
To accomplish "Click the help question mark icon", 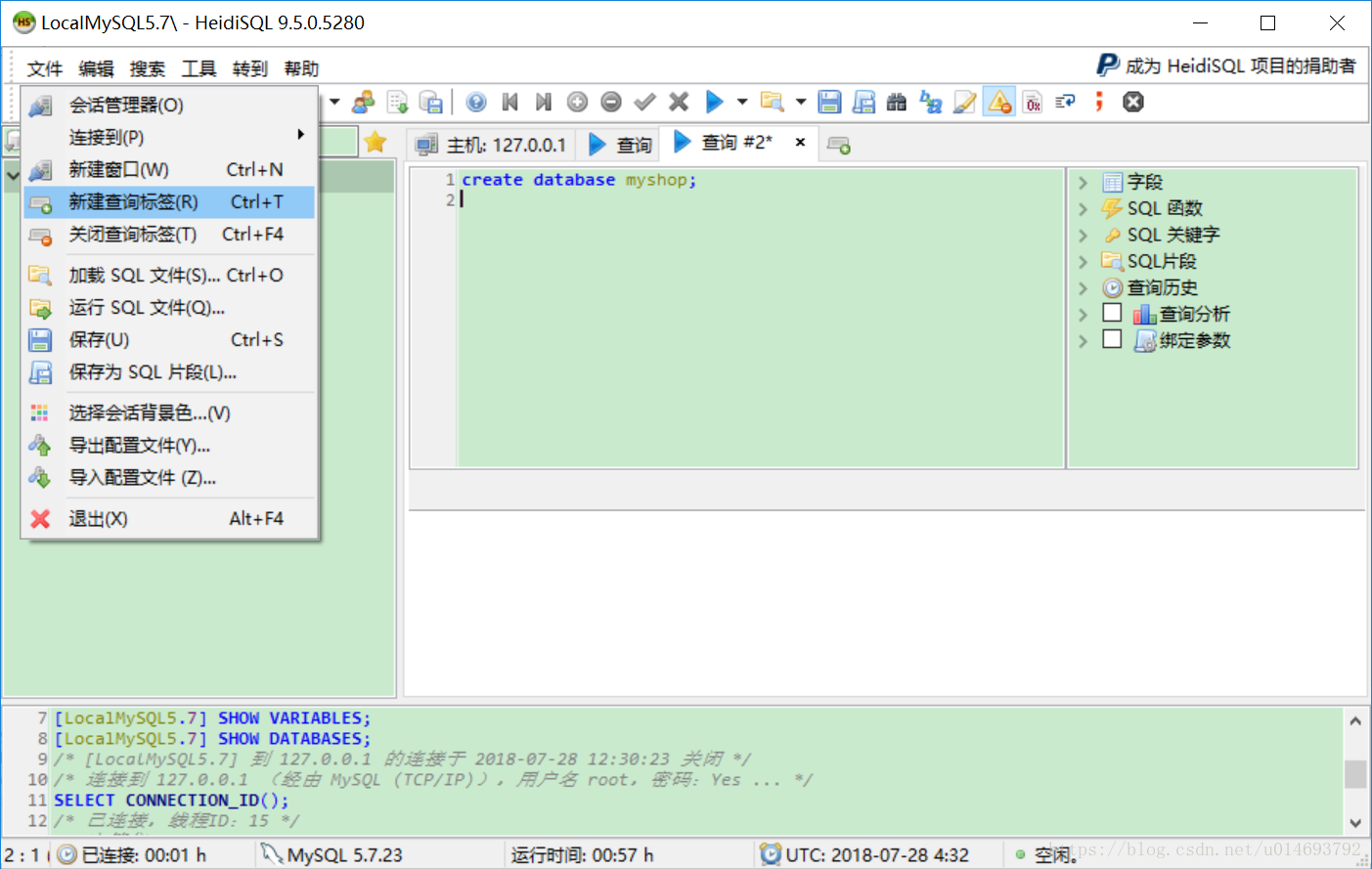I will [x=476, y=102].
